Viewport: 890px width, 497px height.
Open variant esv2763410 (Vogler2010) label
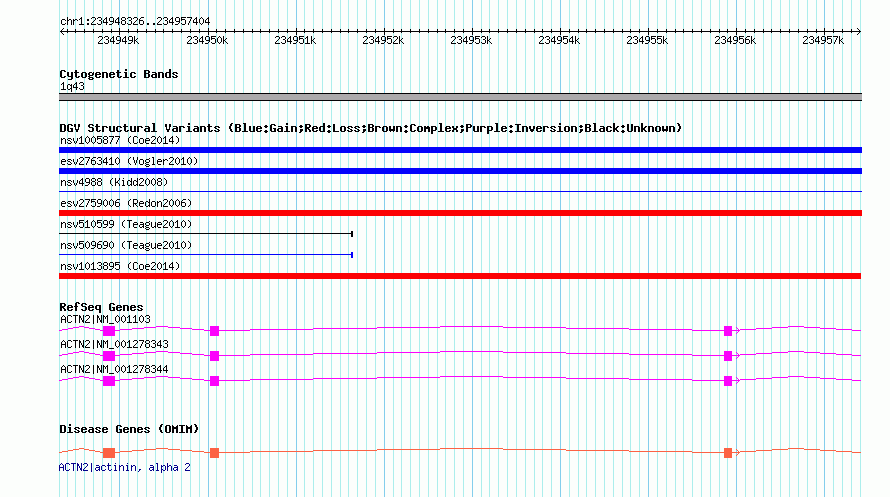(x=129, y=161)
